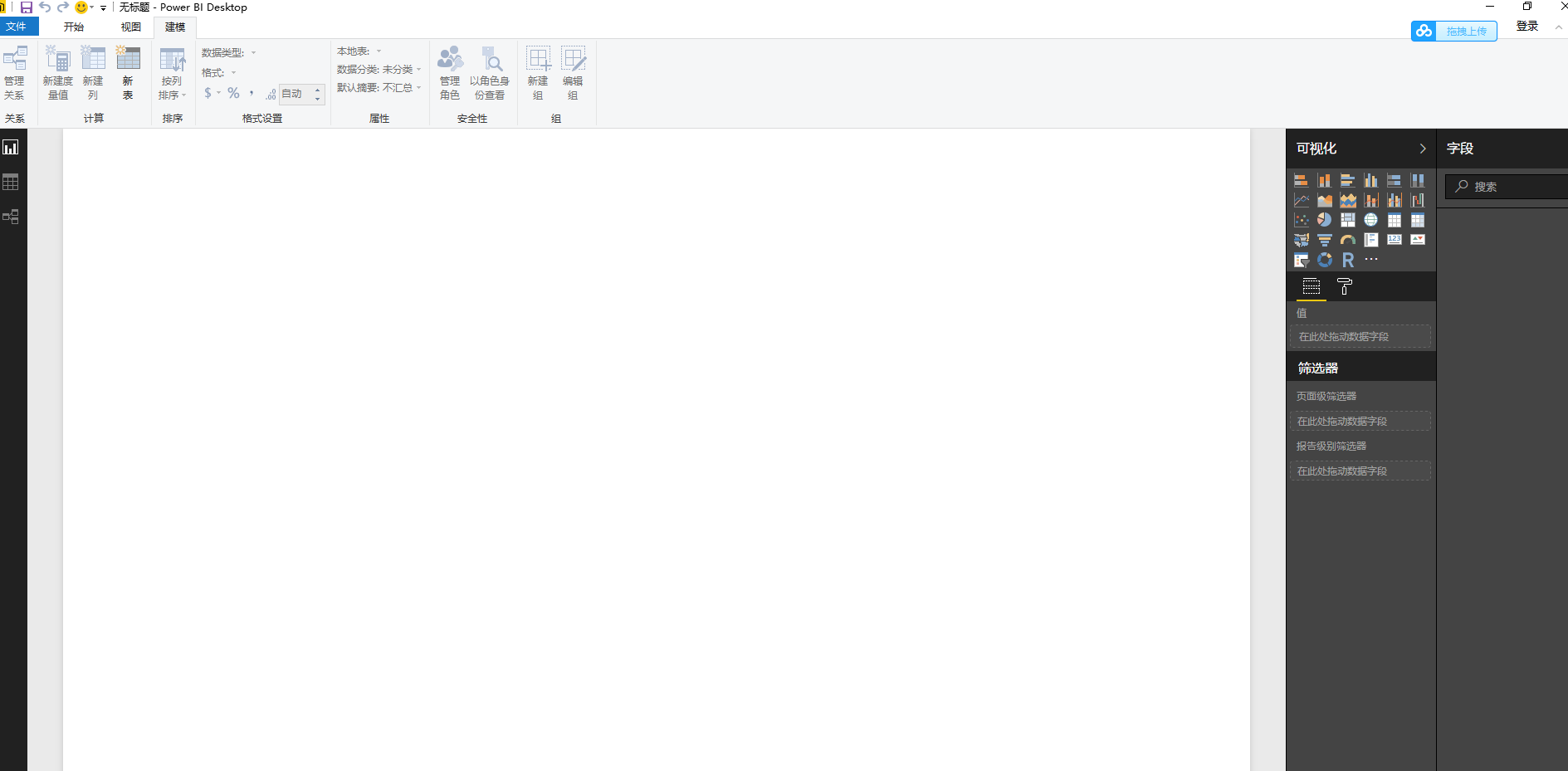Select the donut chart visual
The width and height of the screenshot is (1568, 771).
[x=1325, y=260]
